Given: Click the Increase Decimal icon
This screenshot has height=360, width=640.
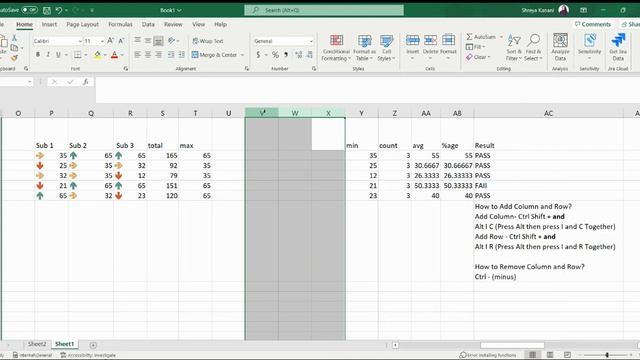Looking at the screenshot, I should (298, 54).
